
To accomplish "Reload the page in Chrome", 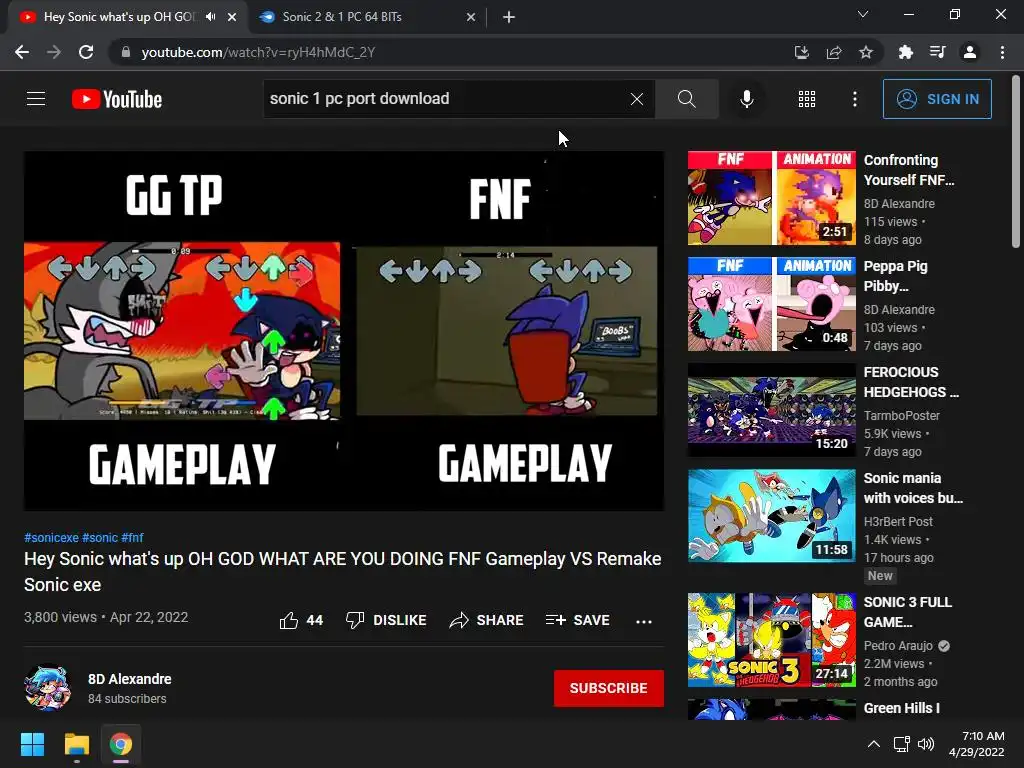I will (x=86, y=52).
